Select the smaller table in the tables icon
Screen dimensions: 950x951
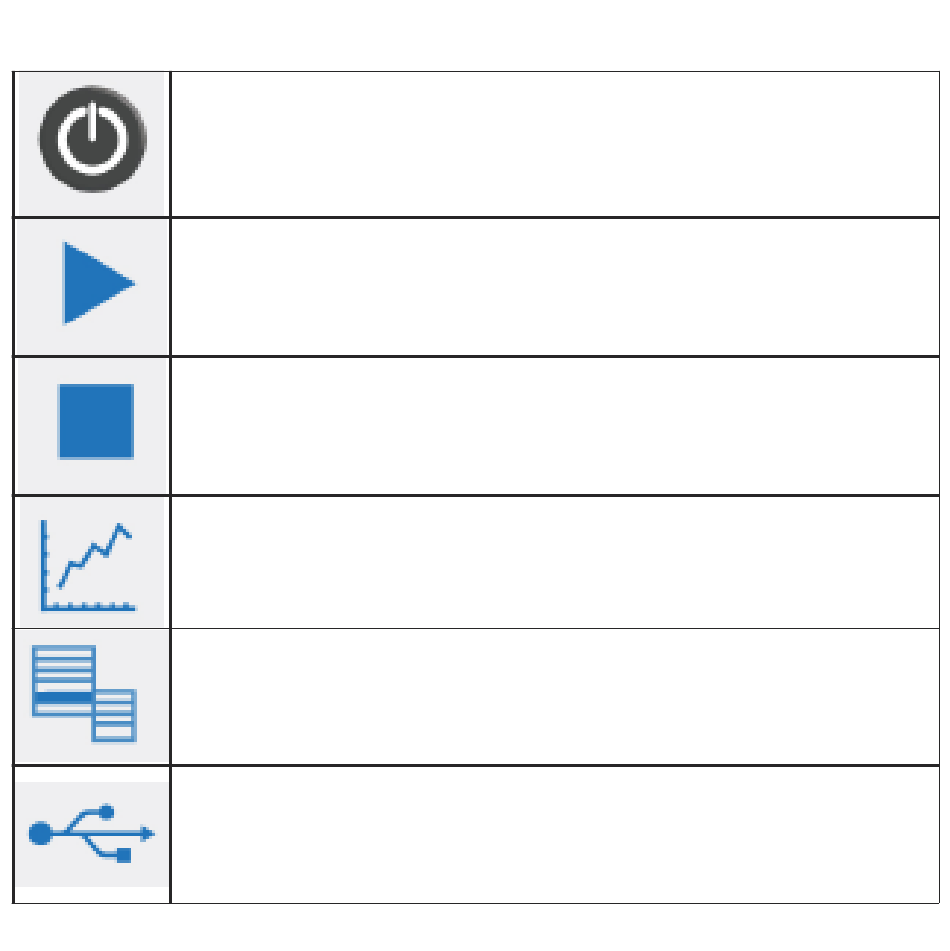(x=114, y=716)
